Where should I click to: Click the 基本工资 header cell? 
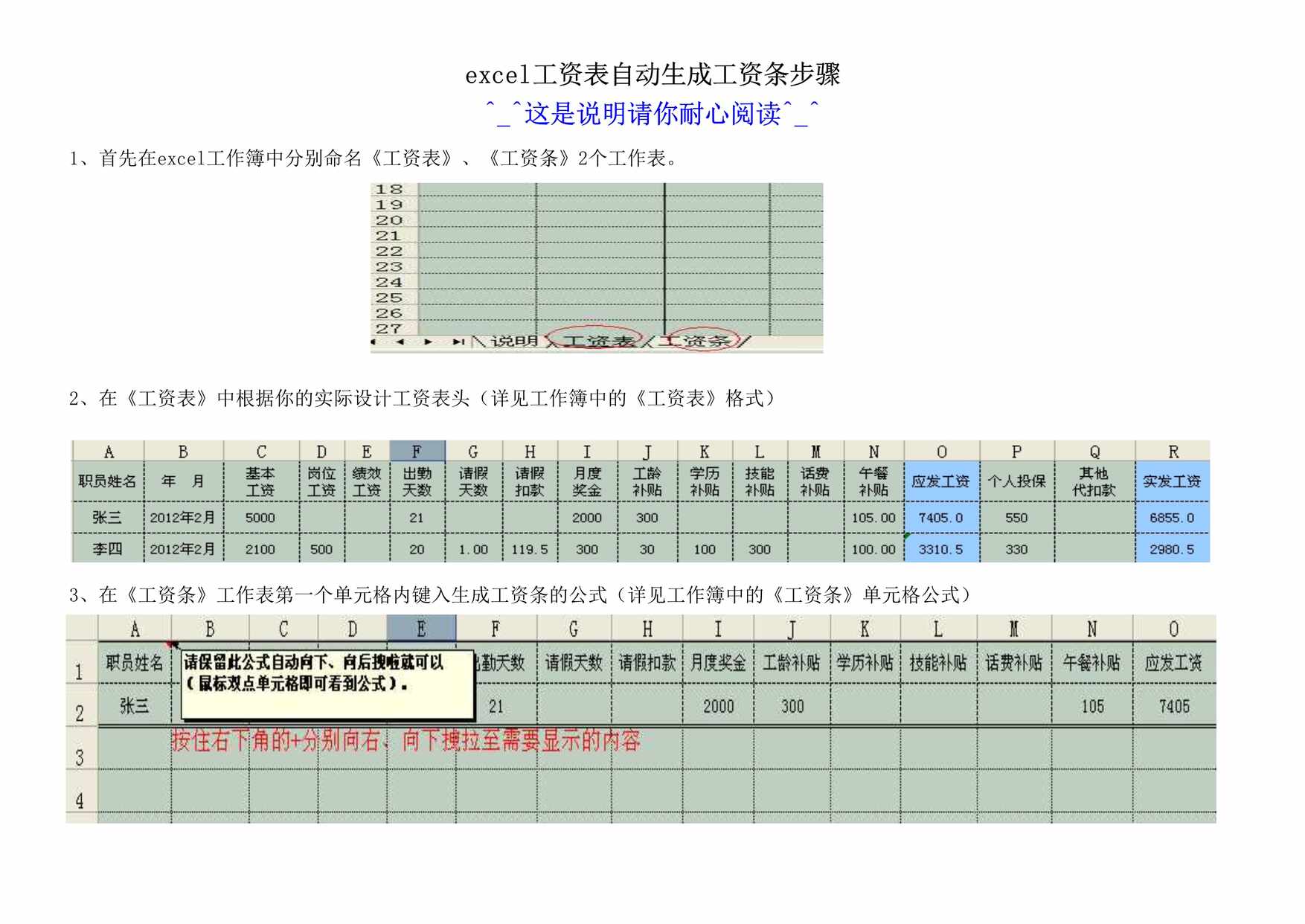coord(260,481)
